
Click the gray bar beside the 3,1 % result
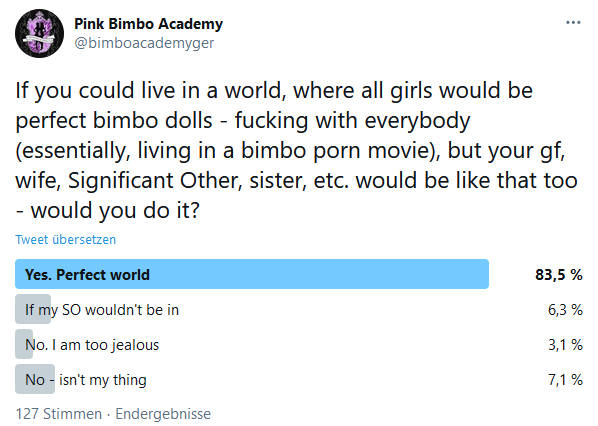[24, 344]
